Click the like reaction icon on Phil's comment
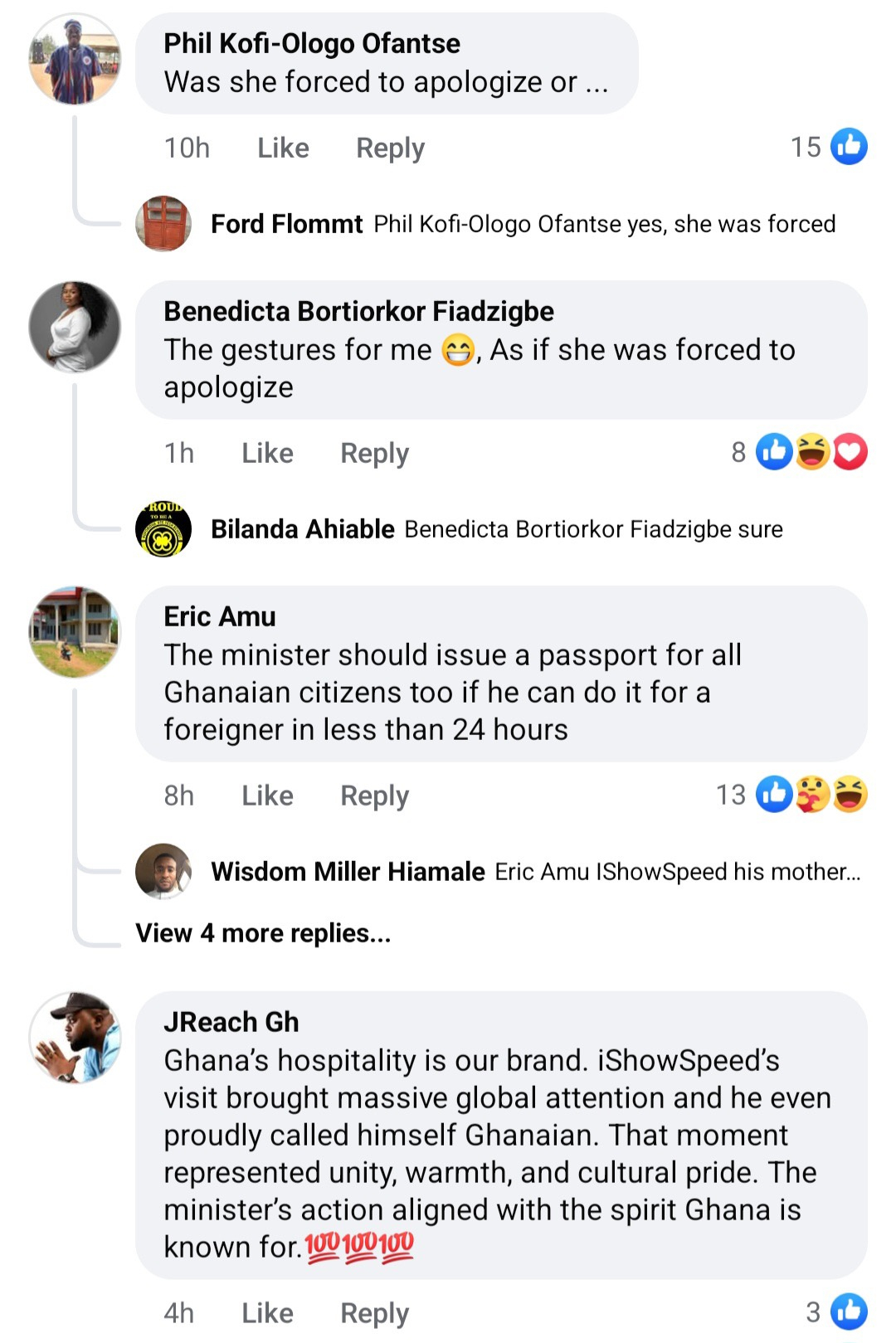The width and height of the screenshot is (896, 1343). point(849,147)
